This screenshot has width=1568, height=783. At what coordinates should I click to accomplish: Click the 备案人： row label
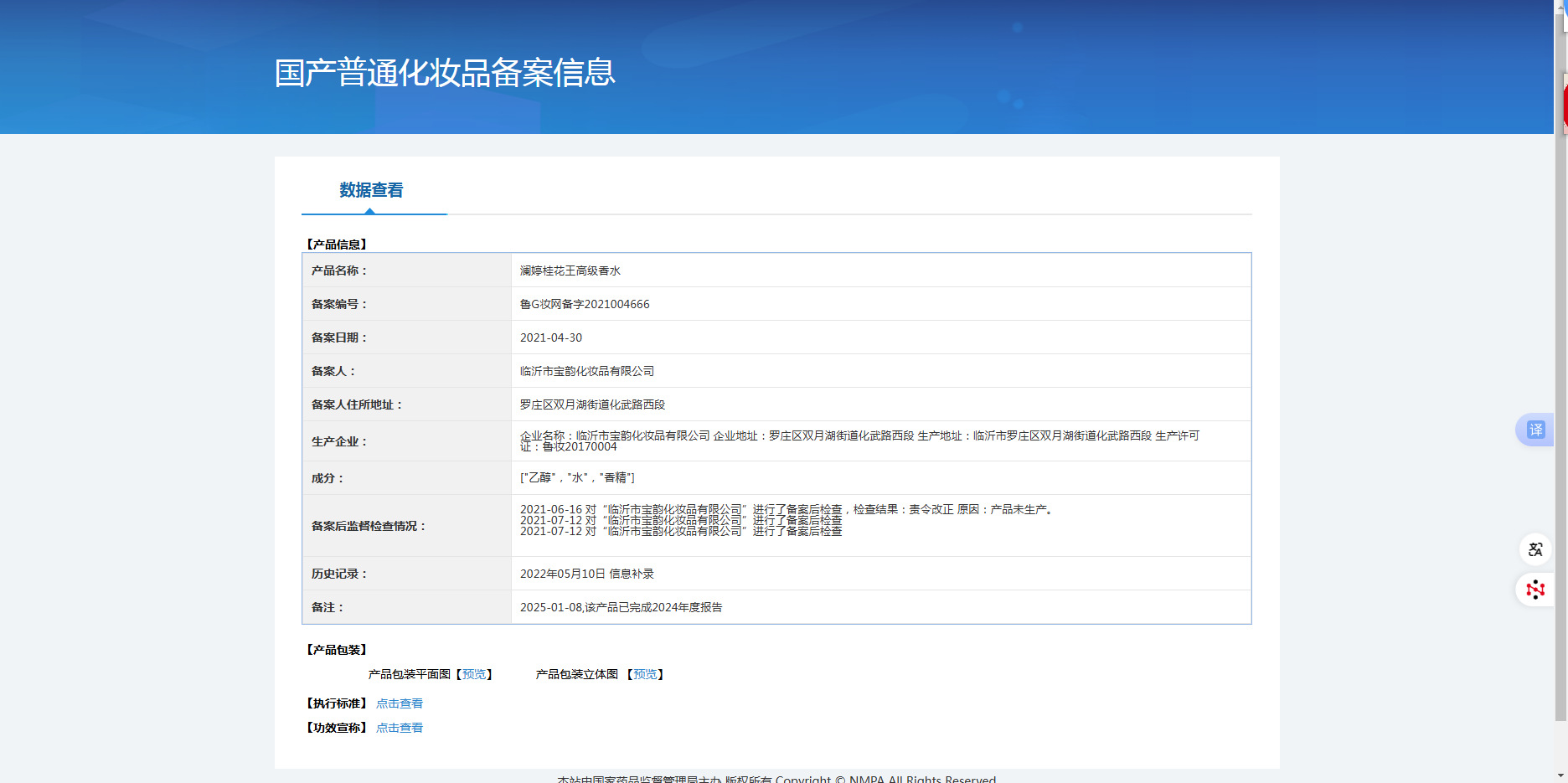[x=333, y=371]
